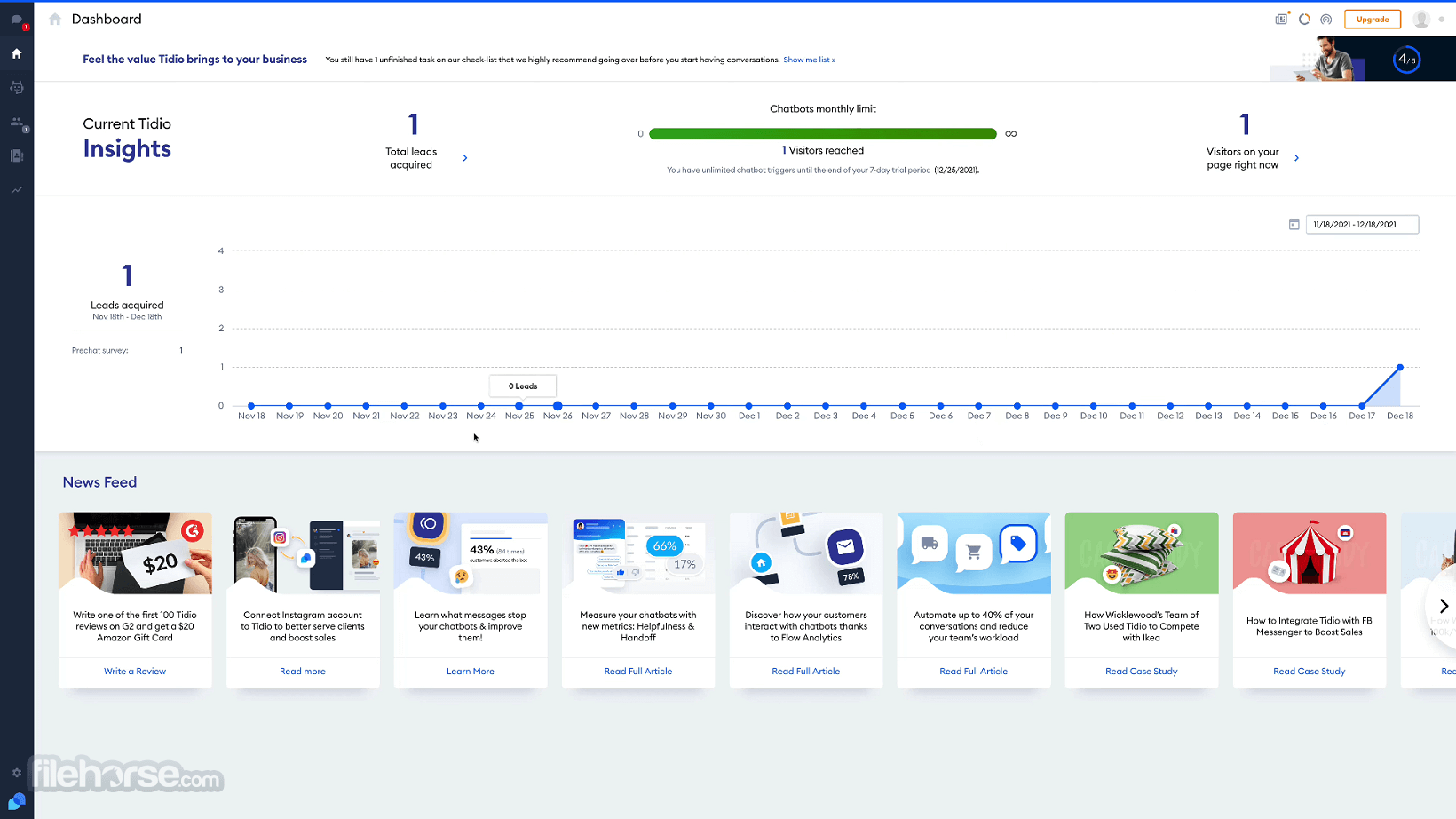Click the 'Write a Review' link
This screenshot has width=1456, height=819.
point(135,672)
